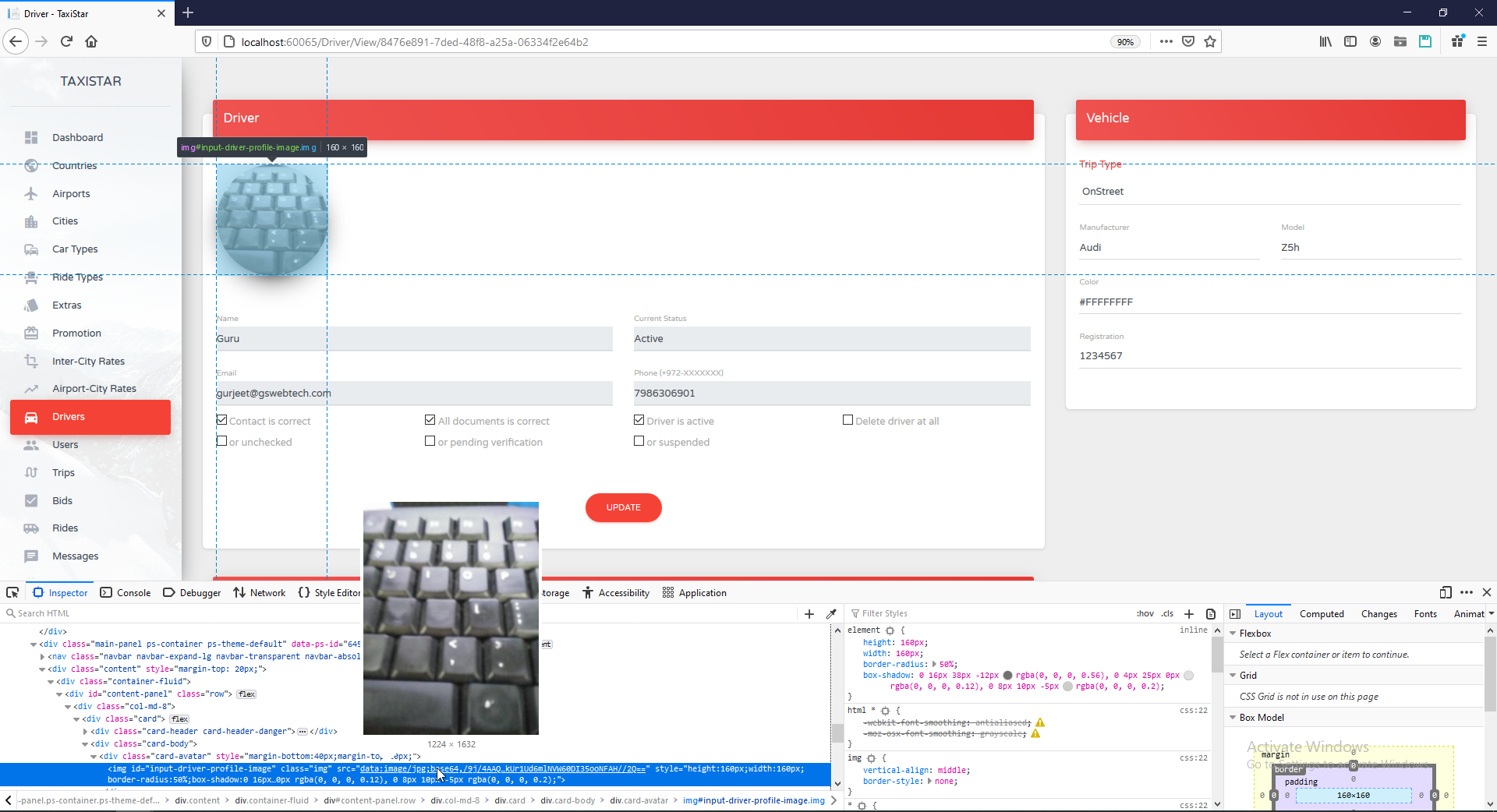Click the UPDATE button
Screen dimensions: 1497x812
coord(624,508)
